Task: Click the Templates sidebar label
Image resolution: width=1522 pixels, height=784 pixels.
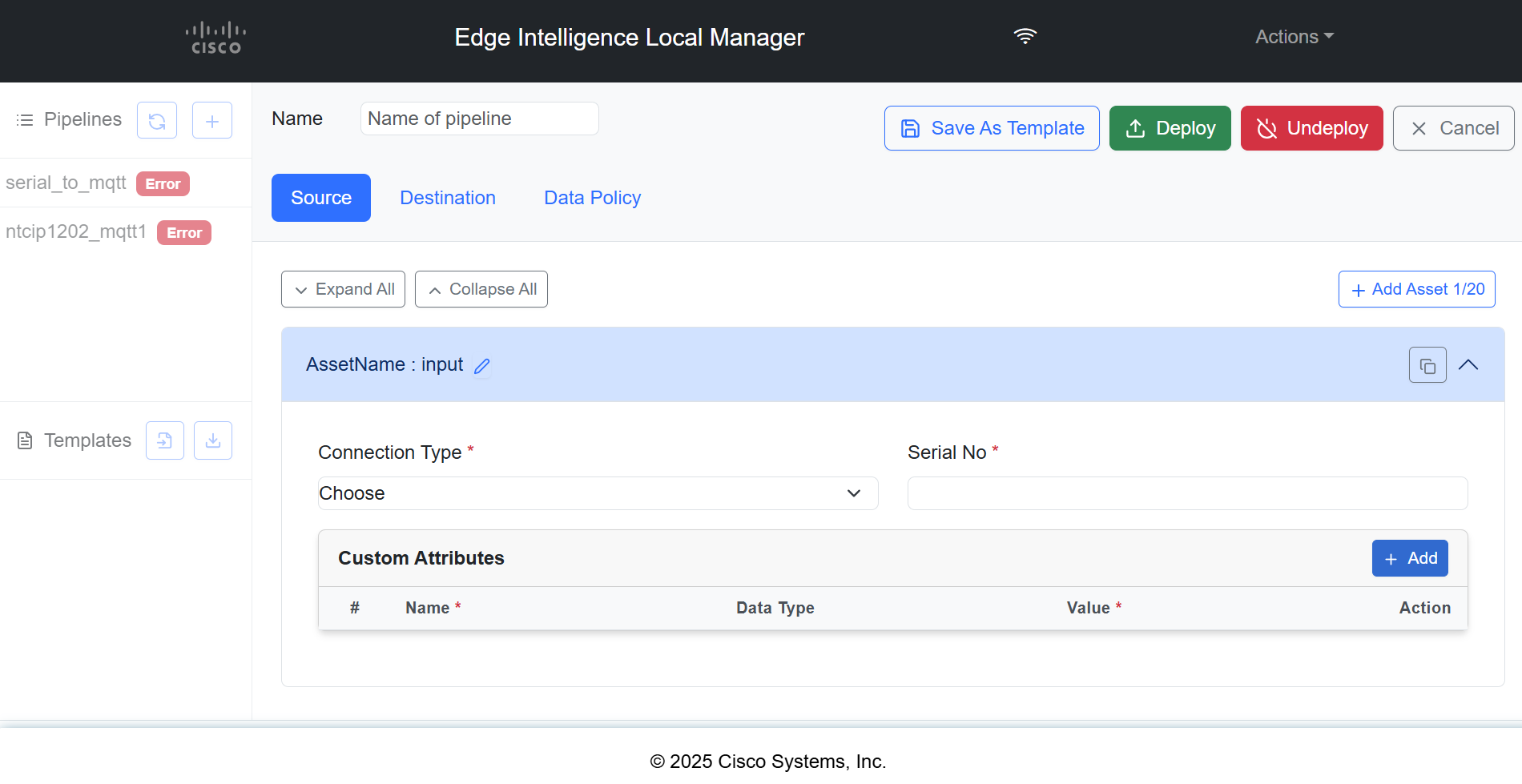Action: pos(87,440)
